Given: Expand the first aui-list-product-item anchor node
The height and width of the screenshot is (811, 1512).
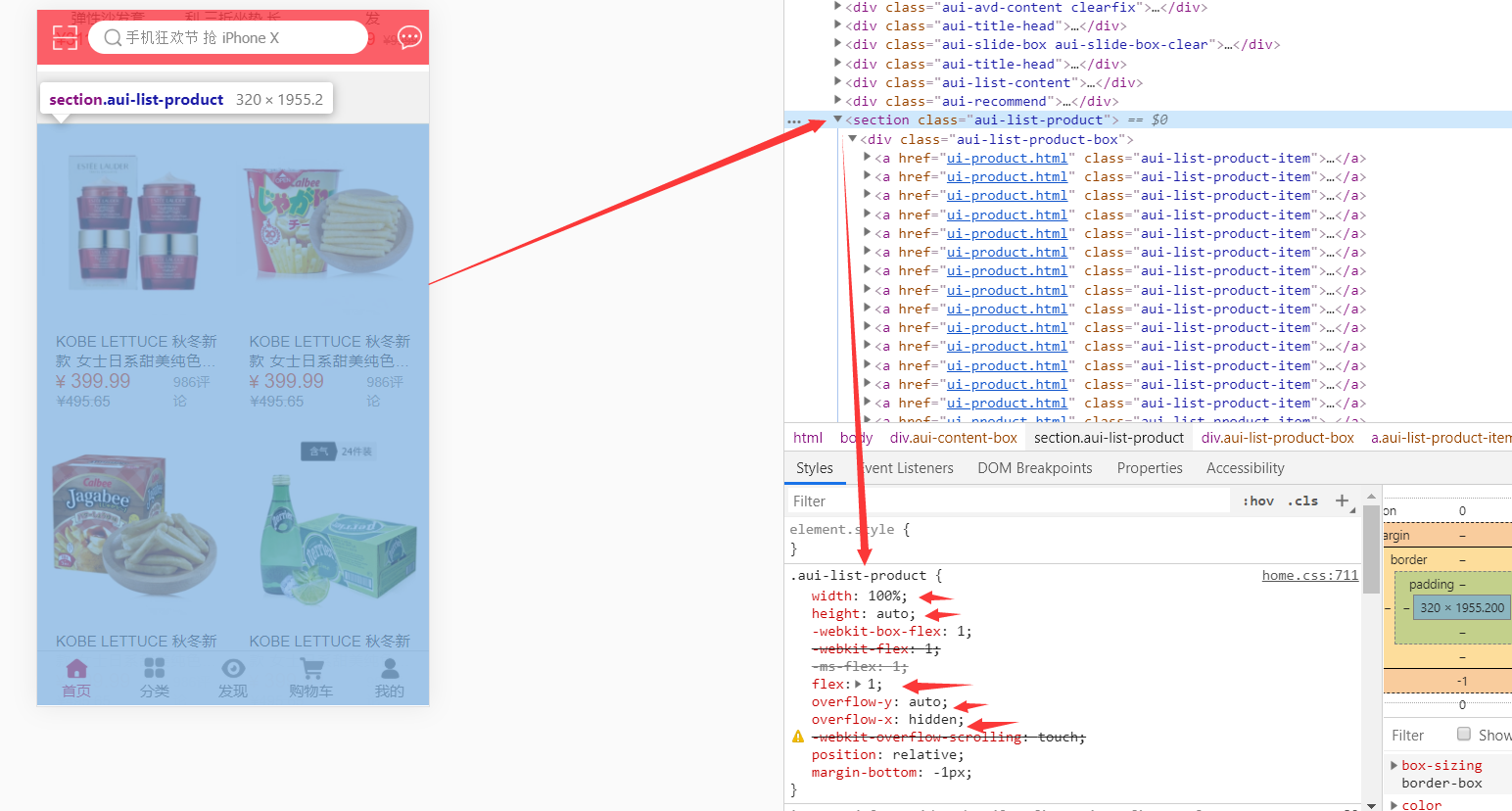Looking at the screenshot, I should [867, 158].
